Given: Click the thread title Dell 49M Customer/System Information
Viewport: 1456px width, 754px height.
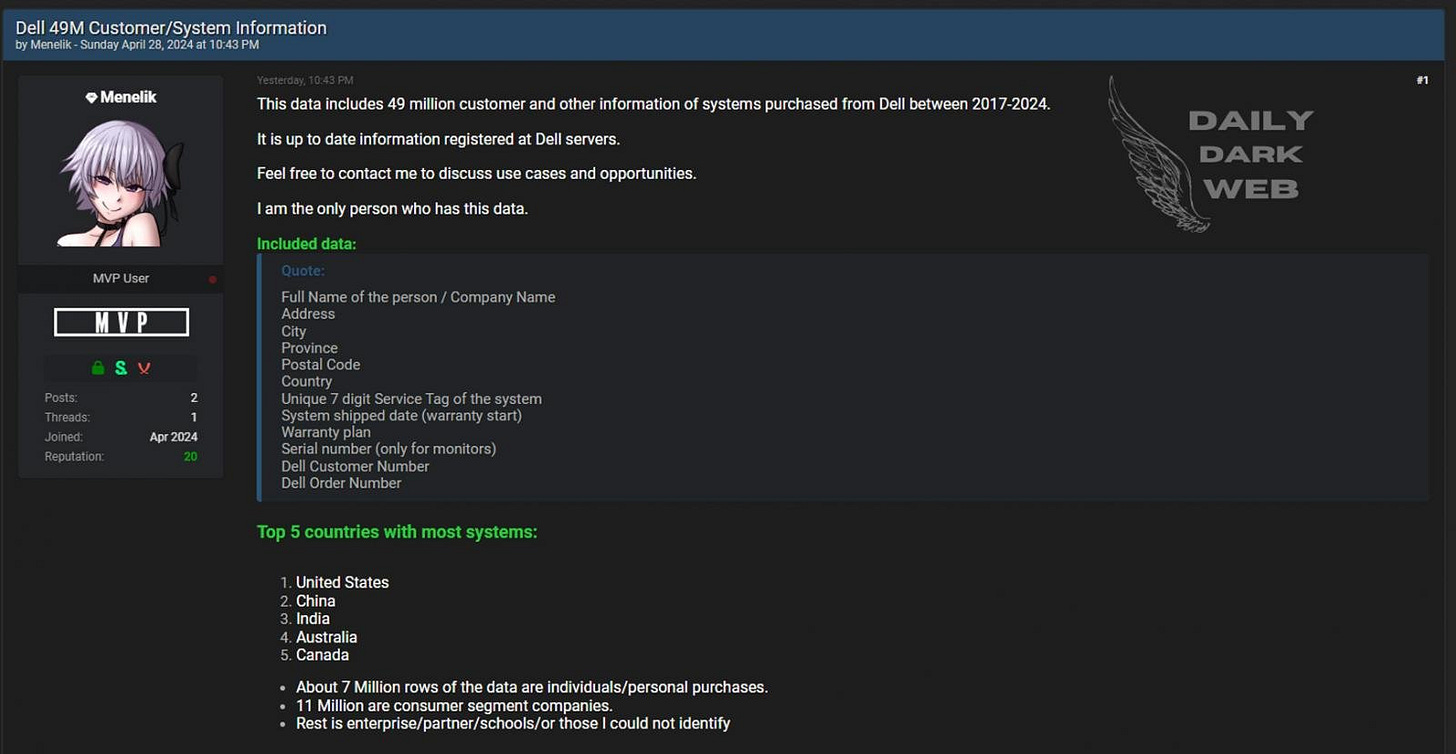Looking at the screenshot, I should (170, 27).
